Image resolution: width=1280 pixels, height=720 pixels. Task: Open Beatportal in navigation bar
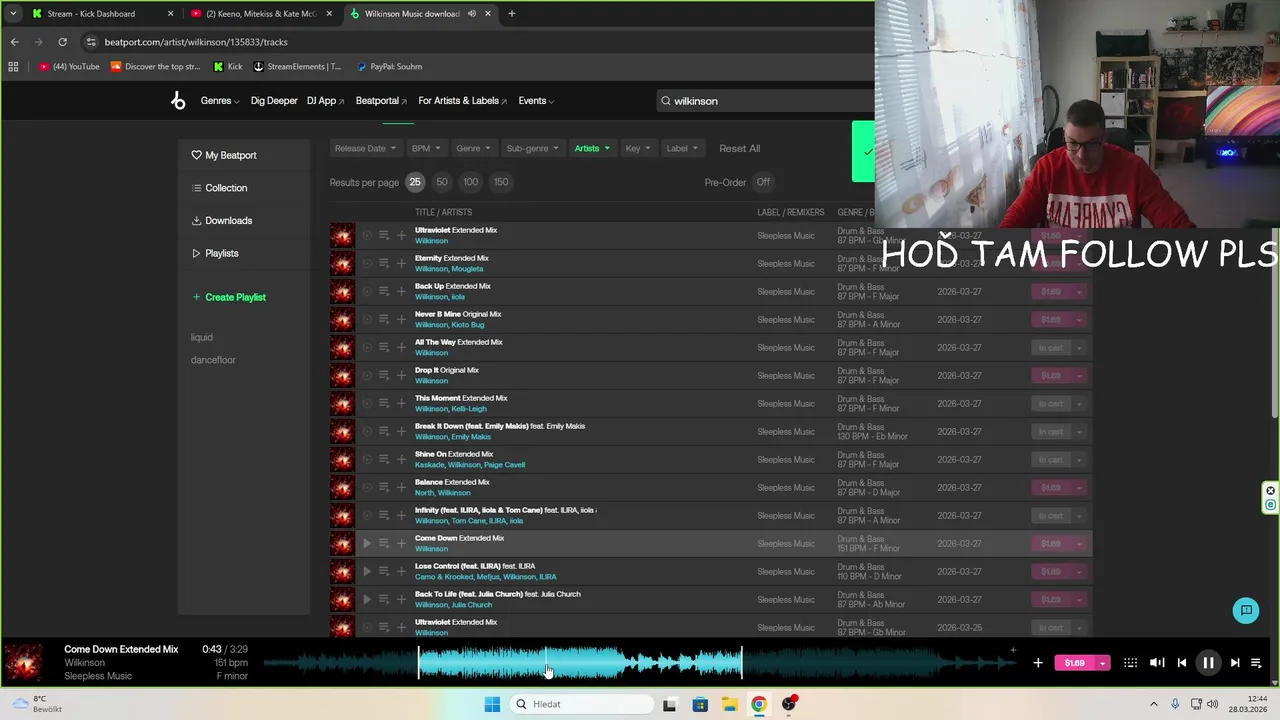(x=381, y=101)
